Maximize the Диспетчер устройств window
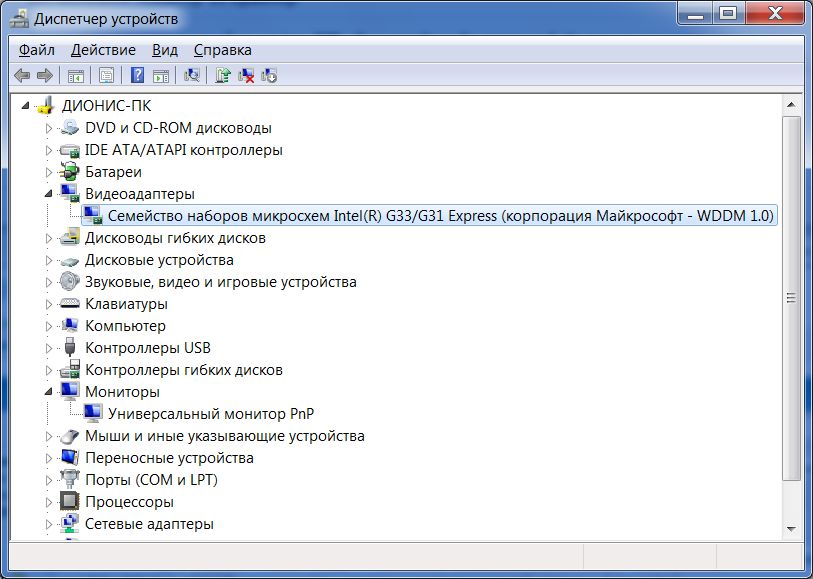 (728, 13)
